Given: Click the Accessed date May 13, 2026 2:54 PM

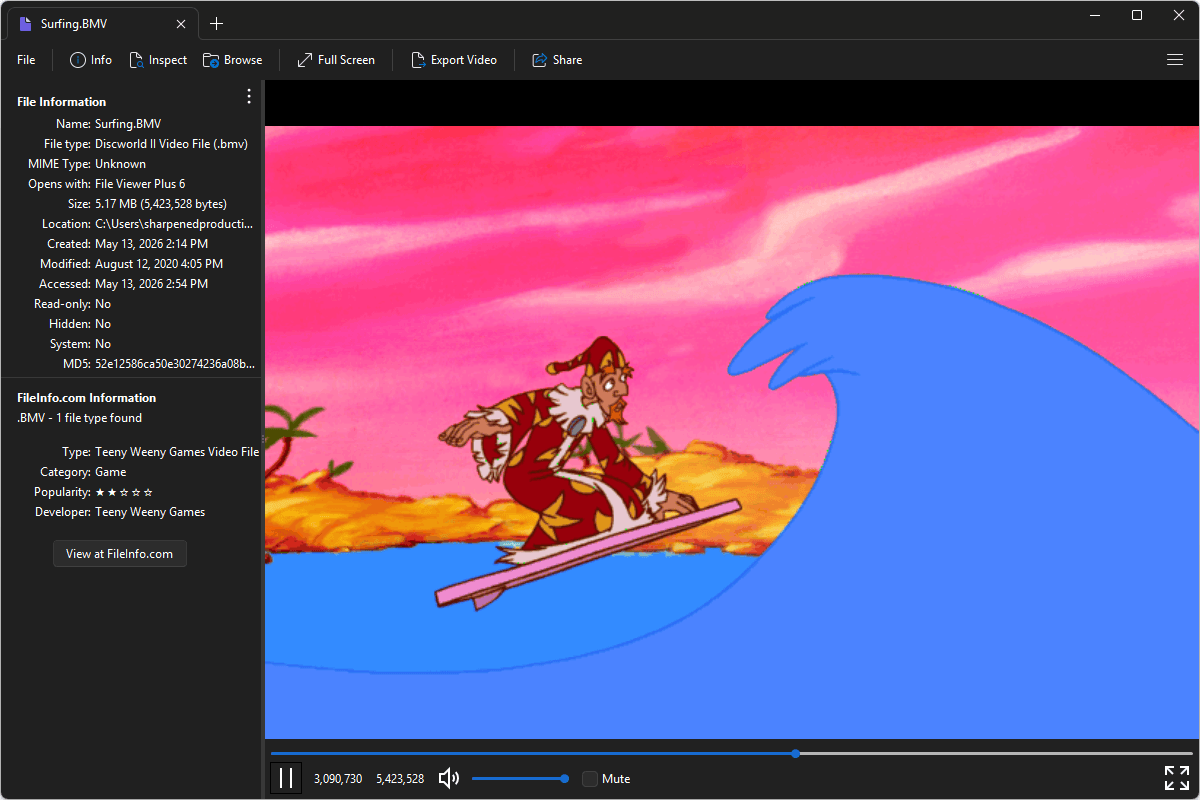Looking at the screenshot, I should click(x=151, y=284).
